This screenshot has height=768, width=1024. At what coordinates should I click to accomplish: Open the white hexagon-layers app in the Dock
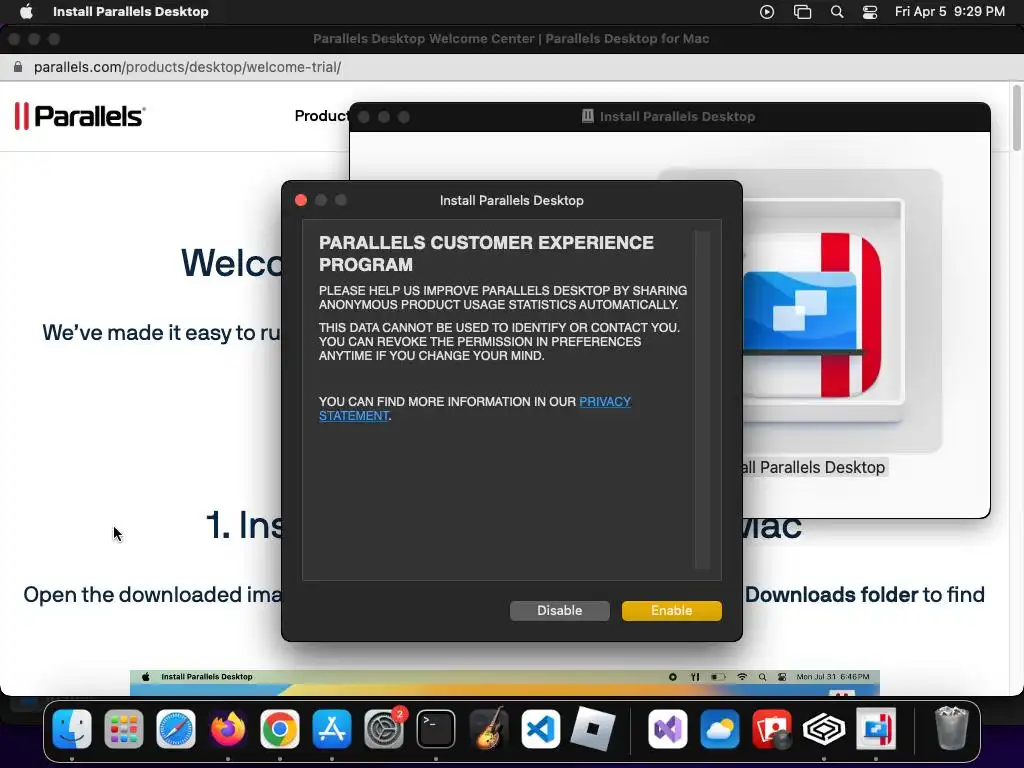(824, 729)
